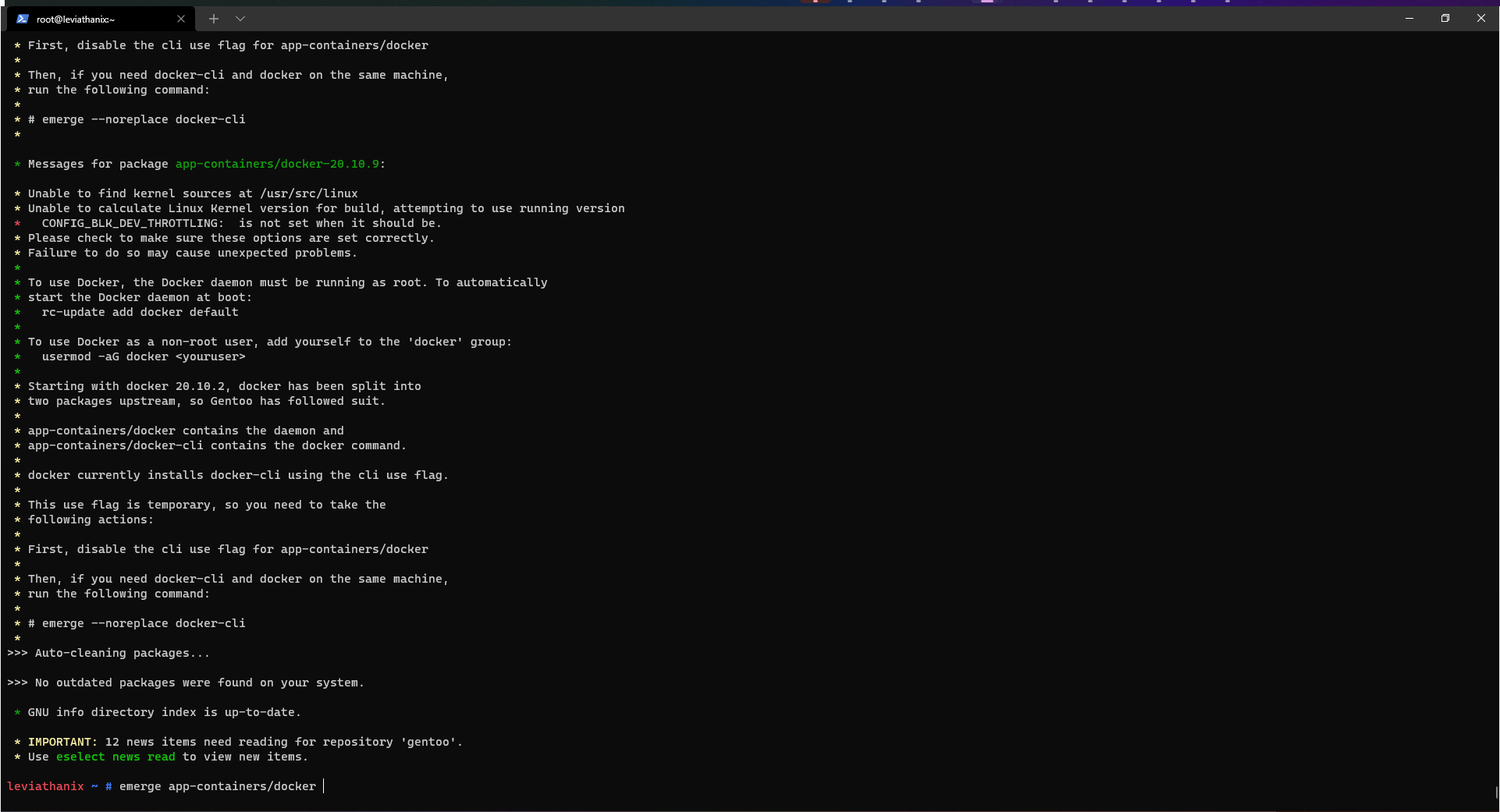Click the command input after emerge app-containers/docker
The width and height of the screenshot is (1500, 812).
[325, 786]
